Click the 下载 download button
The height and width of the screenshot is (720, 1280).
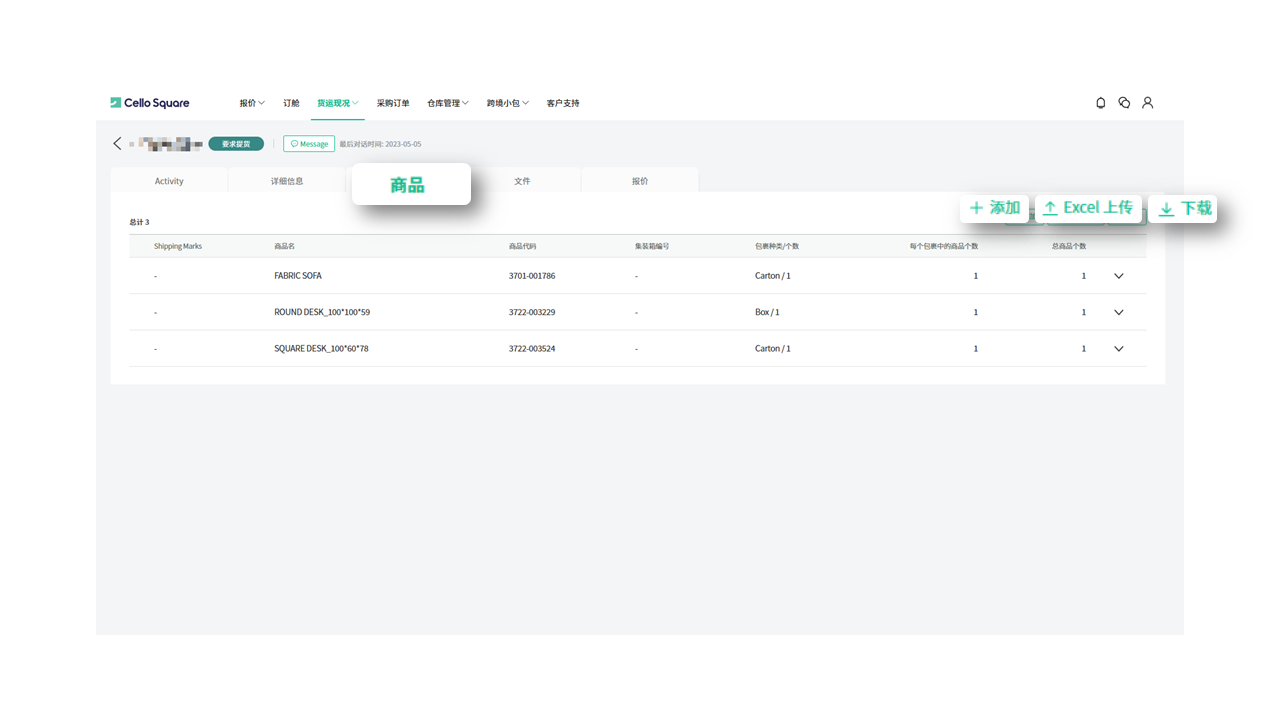point(1184,209)
